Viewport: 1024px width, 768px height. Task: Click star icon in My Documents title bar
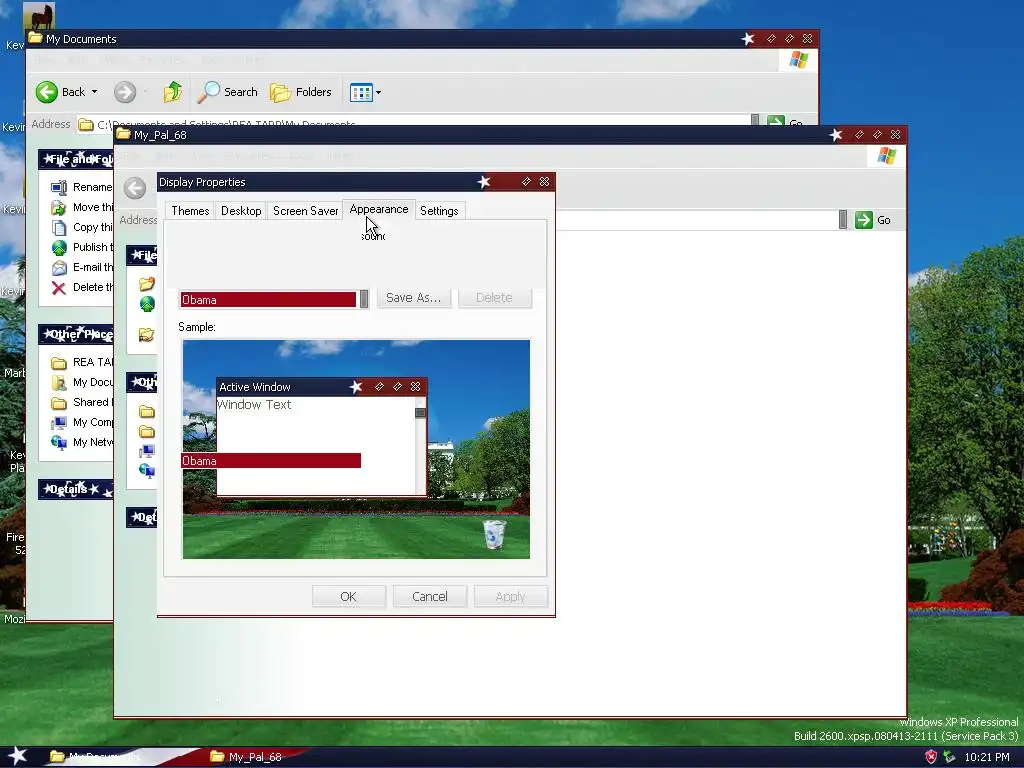pos(748,39)
